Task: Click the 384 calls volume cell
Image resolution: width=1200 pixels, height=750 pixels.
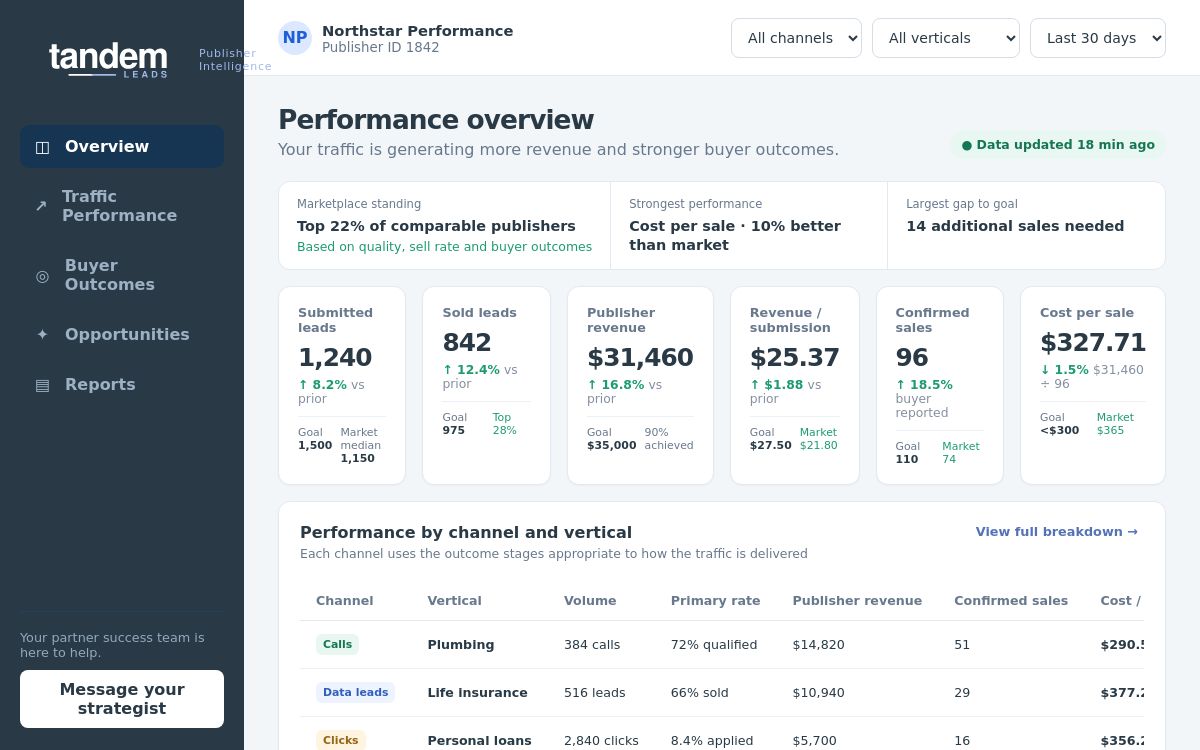Action: [592, 645]
